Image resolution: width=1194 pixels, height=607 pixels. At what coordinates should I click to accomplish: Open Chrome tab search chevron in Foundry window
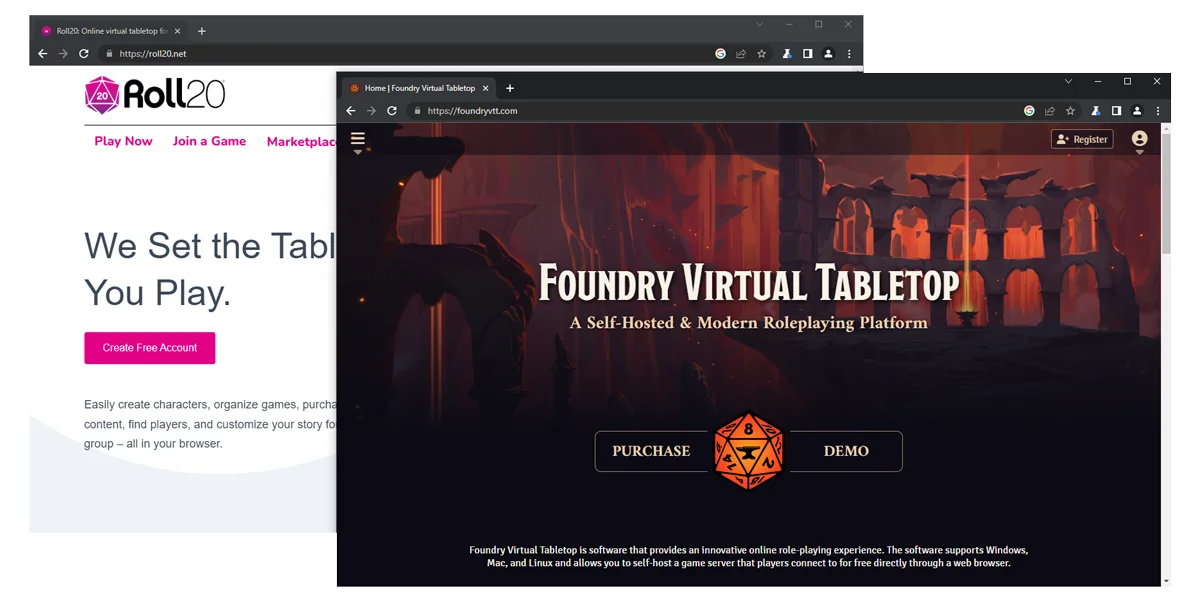coord(1068,81)
